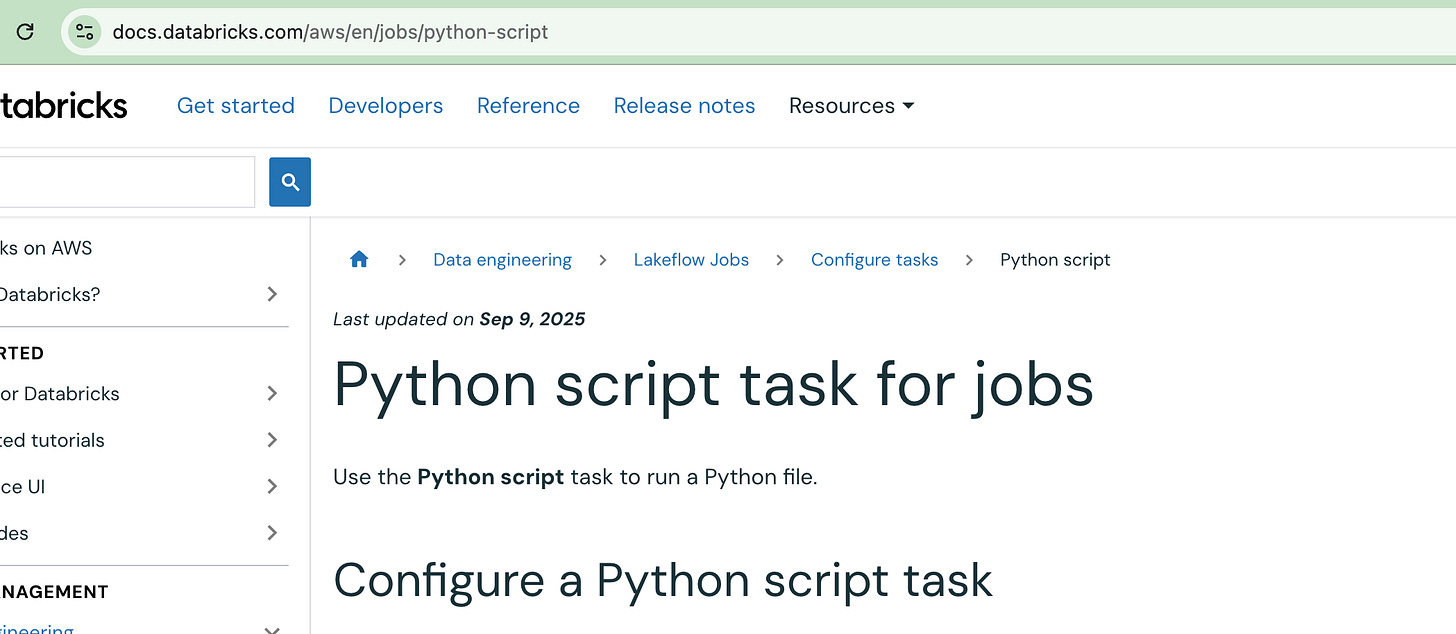Expand the 'or Databricks' sidebar chevron

click(272, 394)
